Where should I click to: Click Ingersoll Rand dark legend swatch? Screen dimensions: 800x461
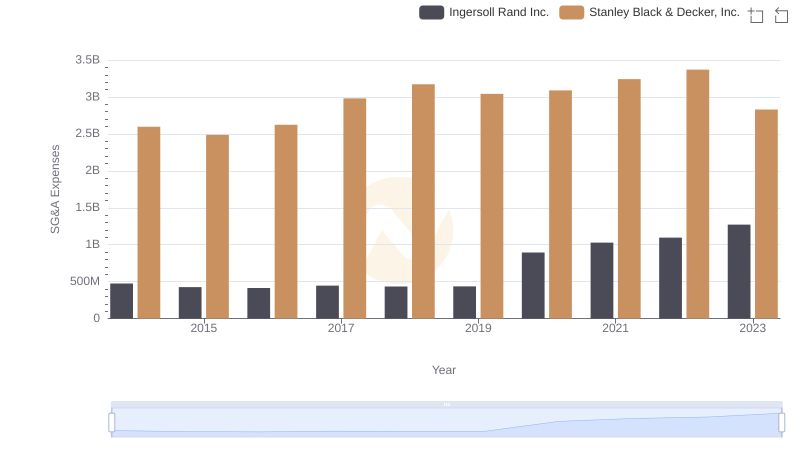click(432, 12)
